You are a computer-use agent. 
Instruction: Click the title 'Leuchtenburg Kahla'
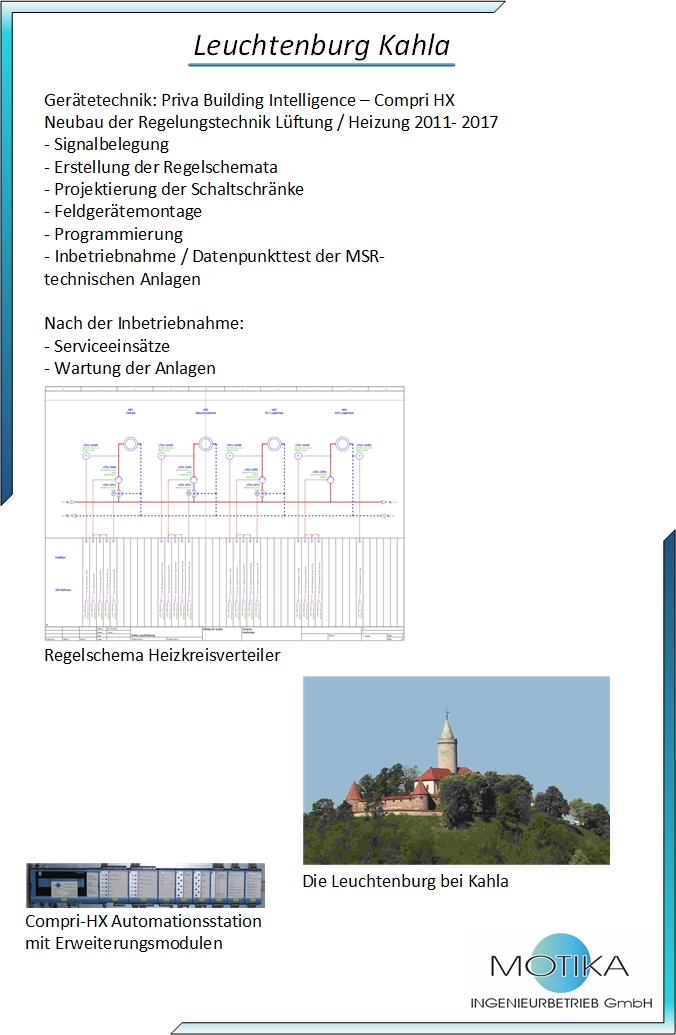pos(321,46)
